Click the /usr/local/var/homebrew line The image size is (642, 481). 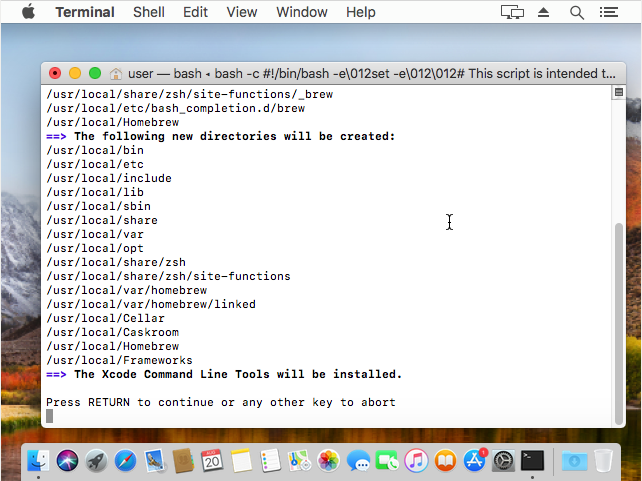pyautogui.click(x=127, y=290)
